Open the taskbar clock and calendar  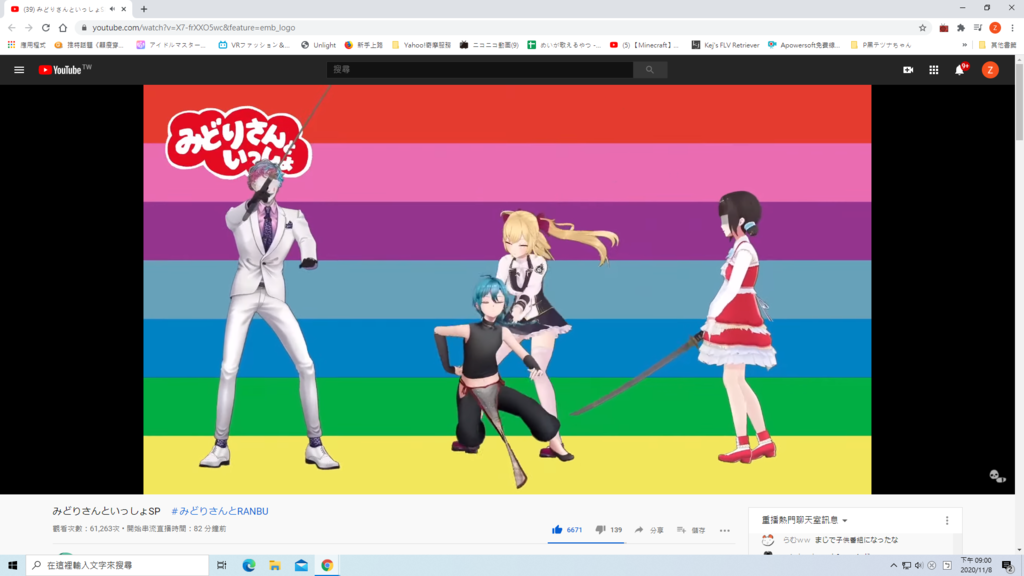976,565
